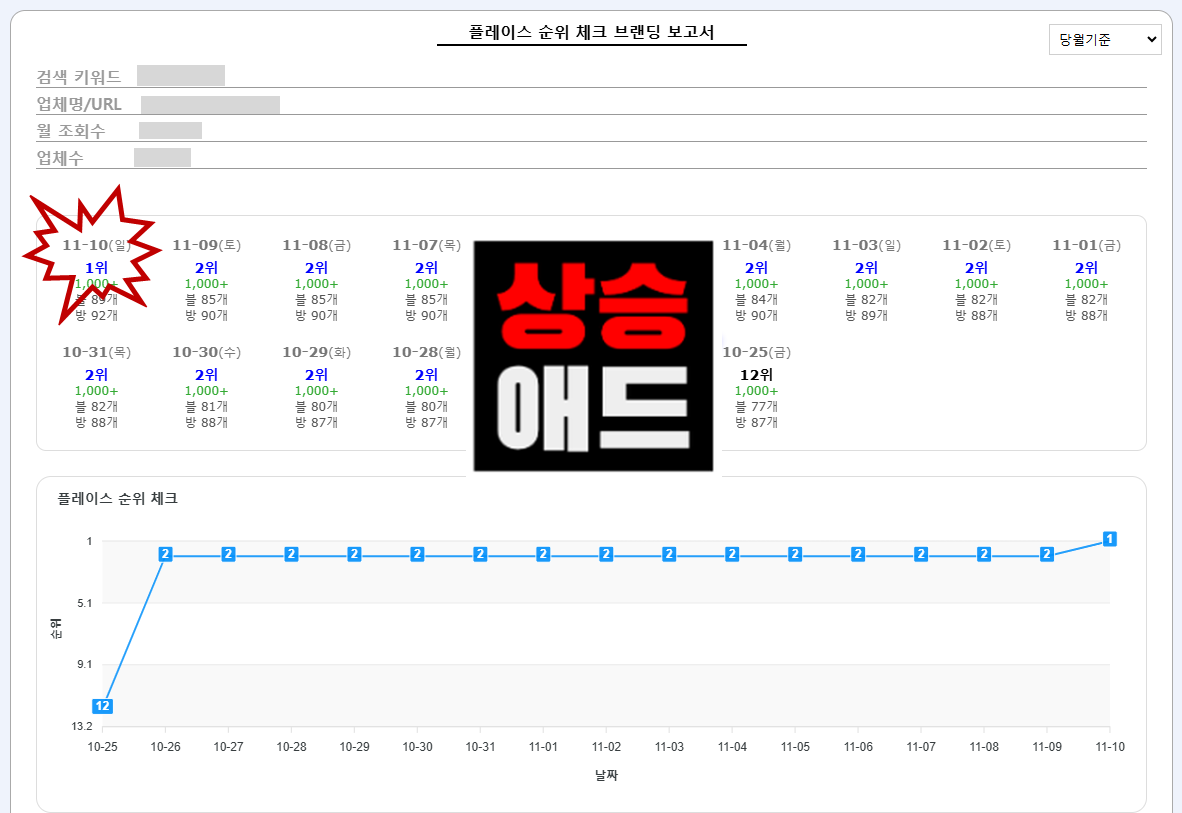Click chart data point 12 at 10-25

pos(103,706)
